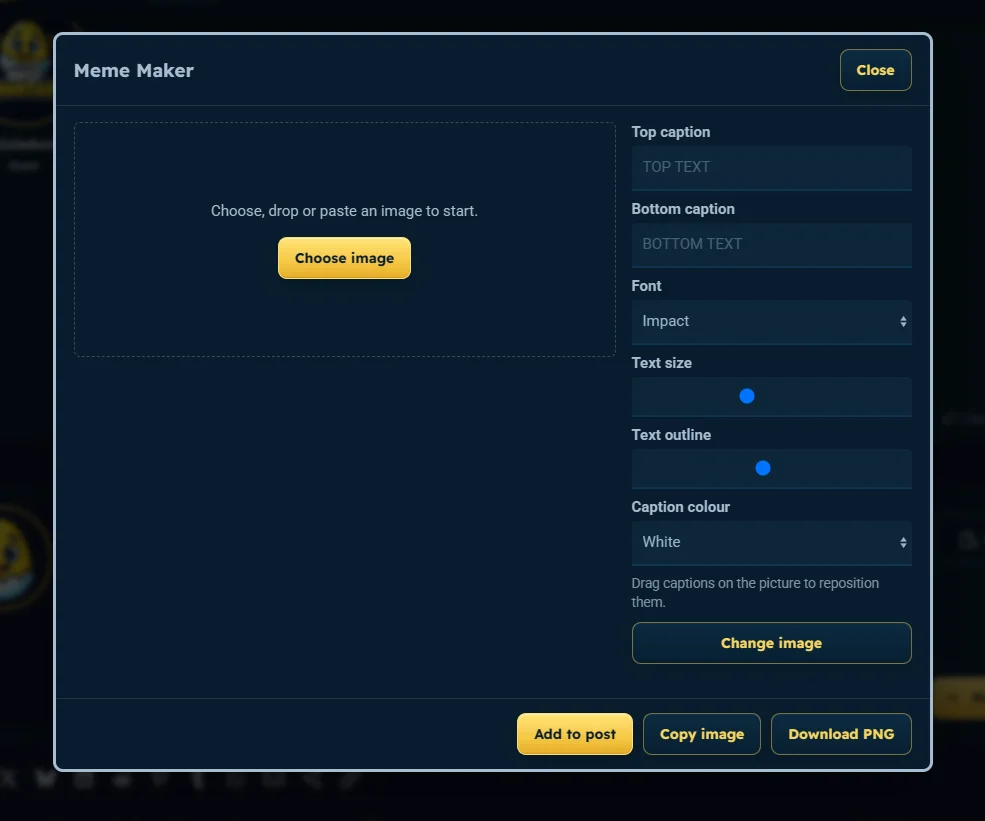Click the Meme Maker dialog title
The width and height of the screenshot is (985, 821).
click(x=134, y=70)
